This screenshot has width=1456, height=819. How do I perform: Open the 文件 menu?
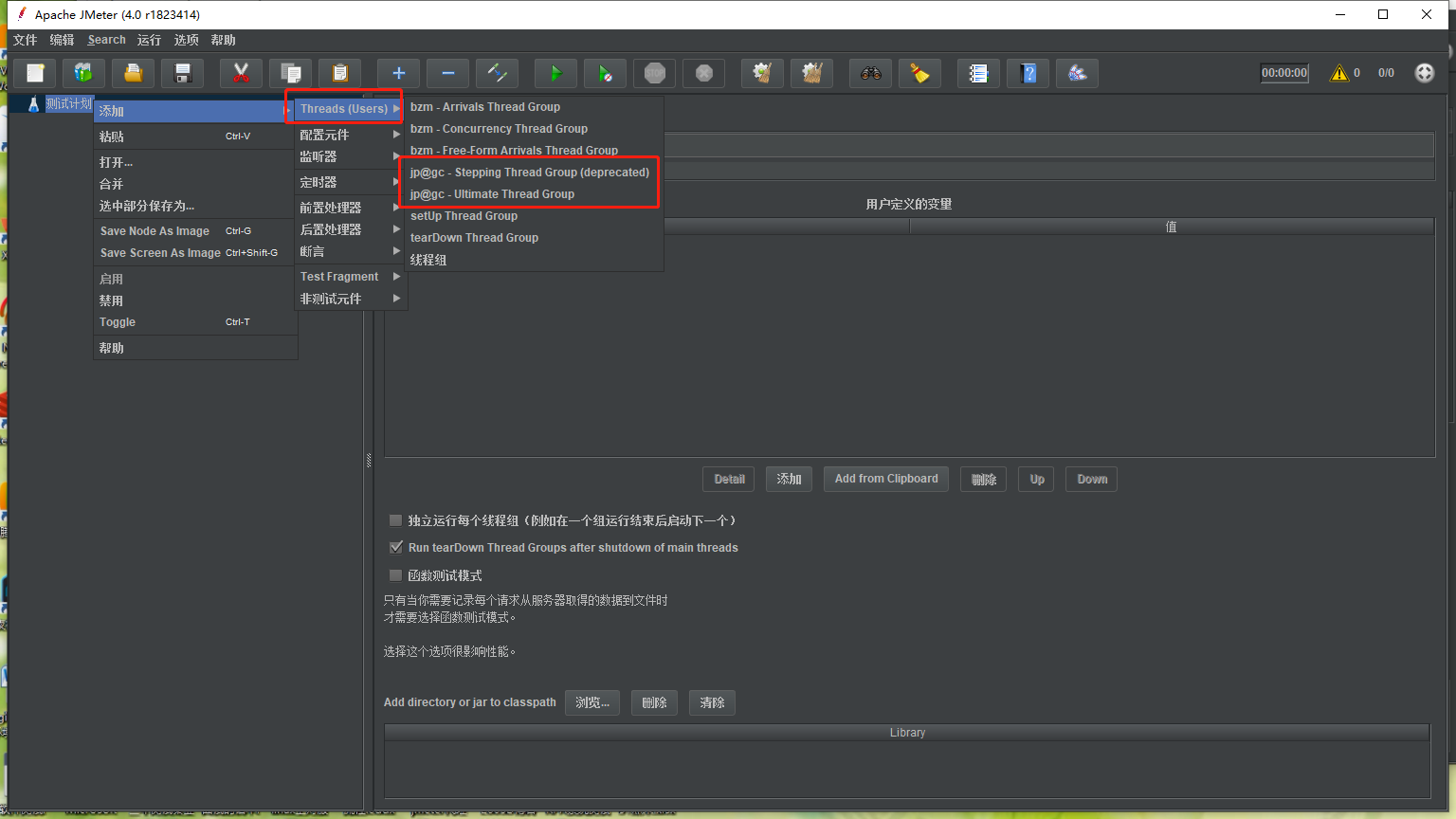pyautogui.click(x=25, y=40)
